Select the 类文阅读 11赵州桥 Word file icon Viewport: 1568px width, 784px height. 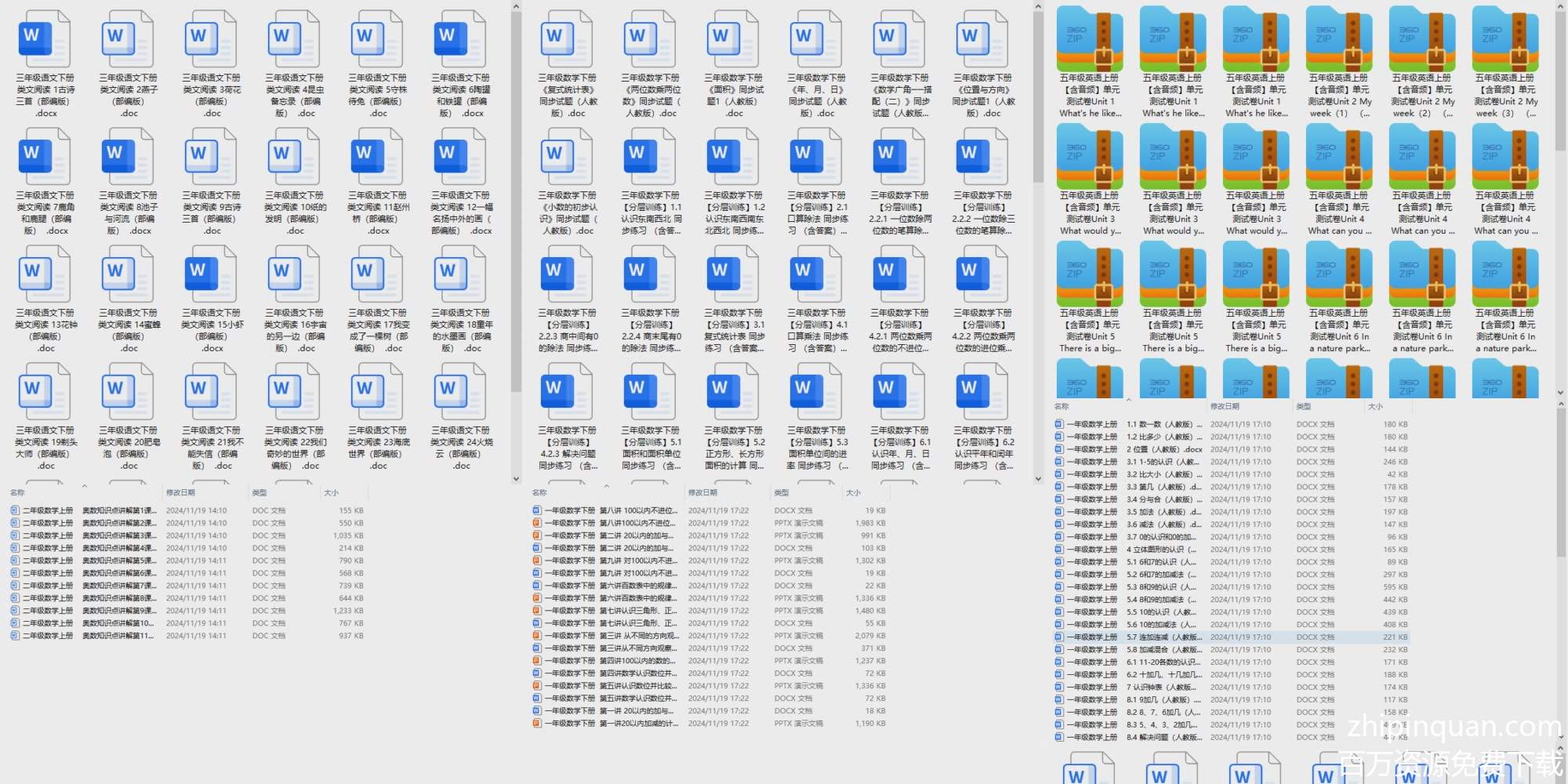pyautogui.click(x=377, y=157)
